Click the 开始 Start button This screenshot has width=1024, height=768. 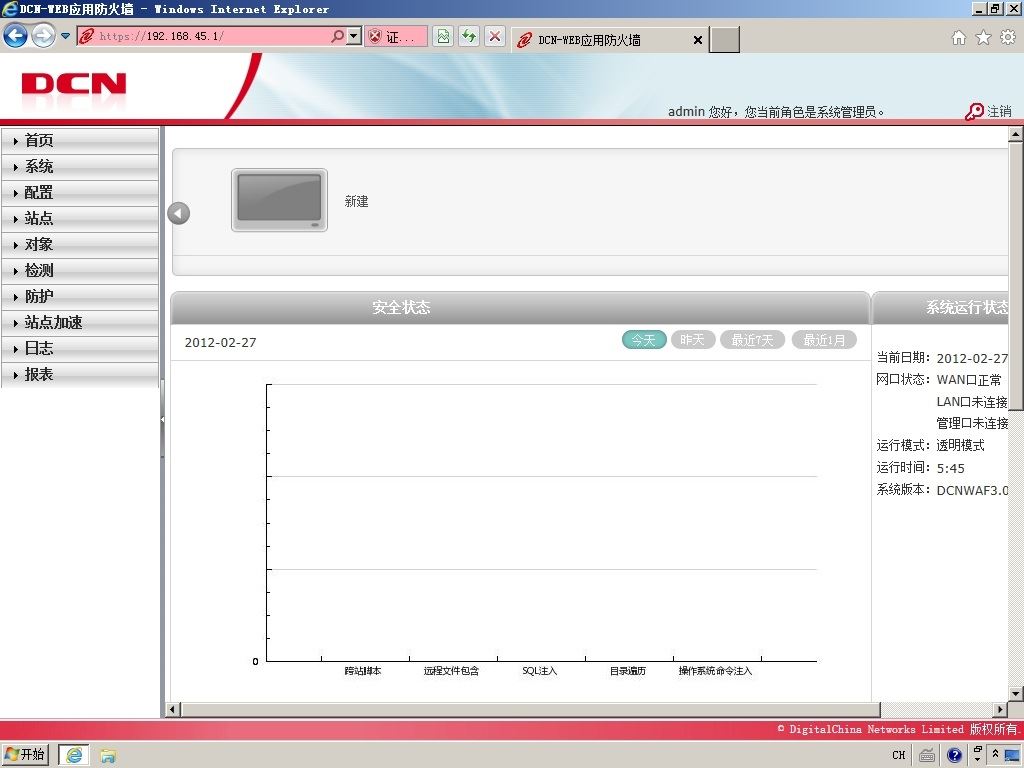click(x=25, y=754)
